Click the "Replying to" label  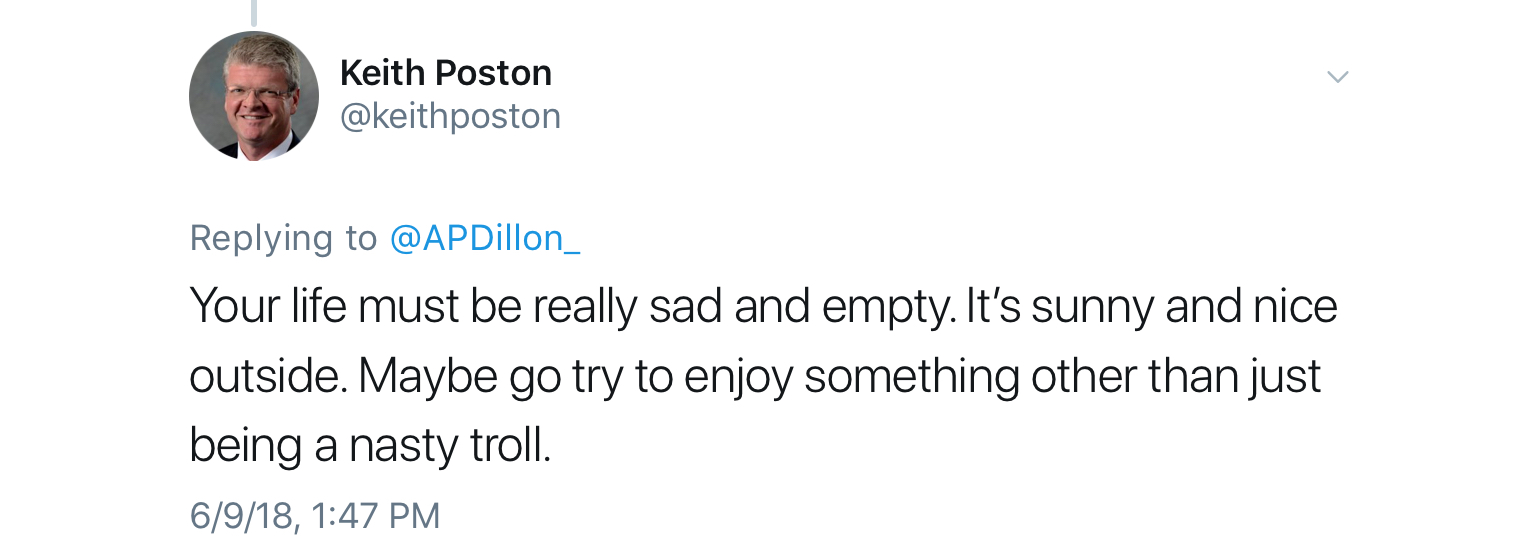pyautogui.click(x=283, y=238)
